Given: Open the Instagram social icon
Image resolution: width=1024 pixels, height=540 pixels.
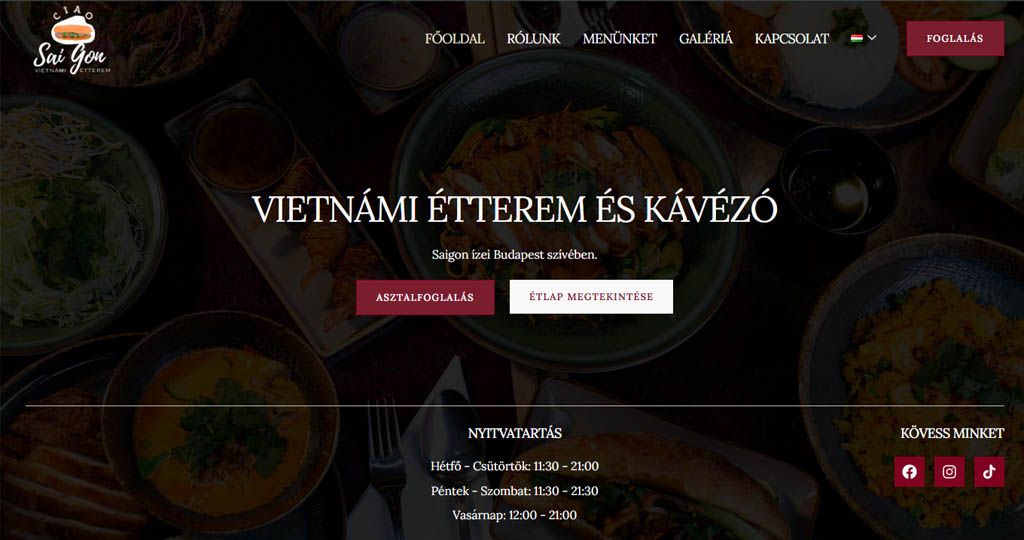Looking at the screenshot, I should pos(949,471).
